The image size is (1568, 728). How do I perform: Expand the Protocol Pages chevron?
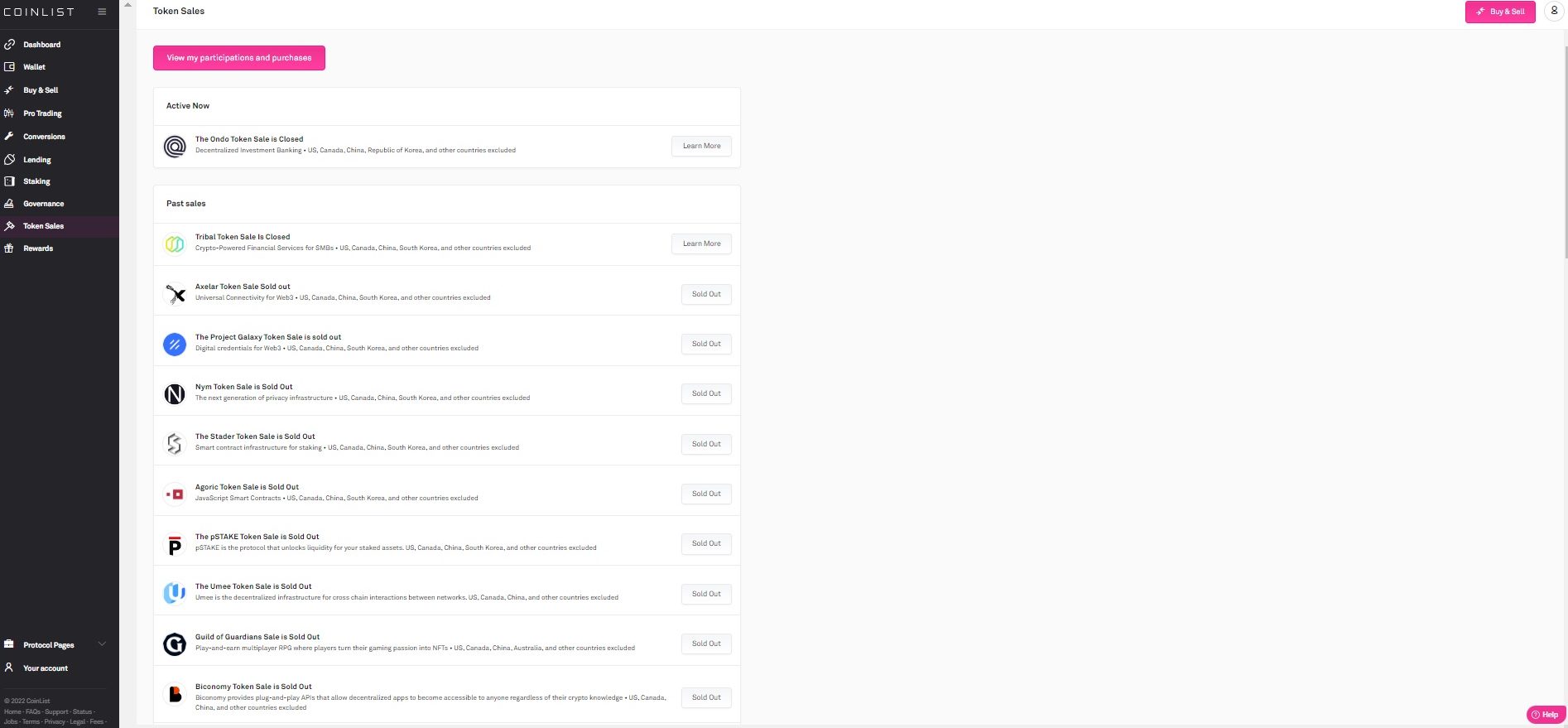coord(102,644)
